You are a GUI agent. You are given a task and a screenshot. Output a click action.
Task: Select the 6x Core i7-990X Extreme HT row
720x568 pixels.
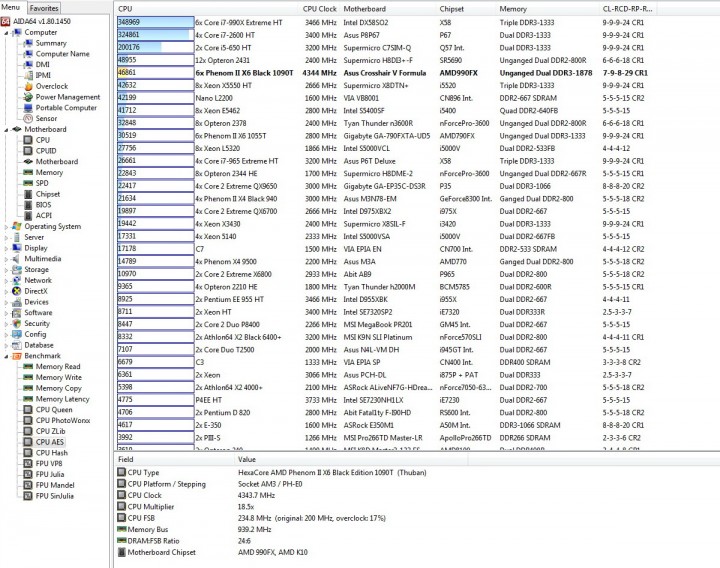tap(386, 22)
